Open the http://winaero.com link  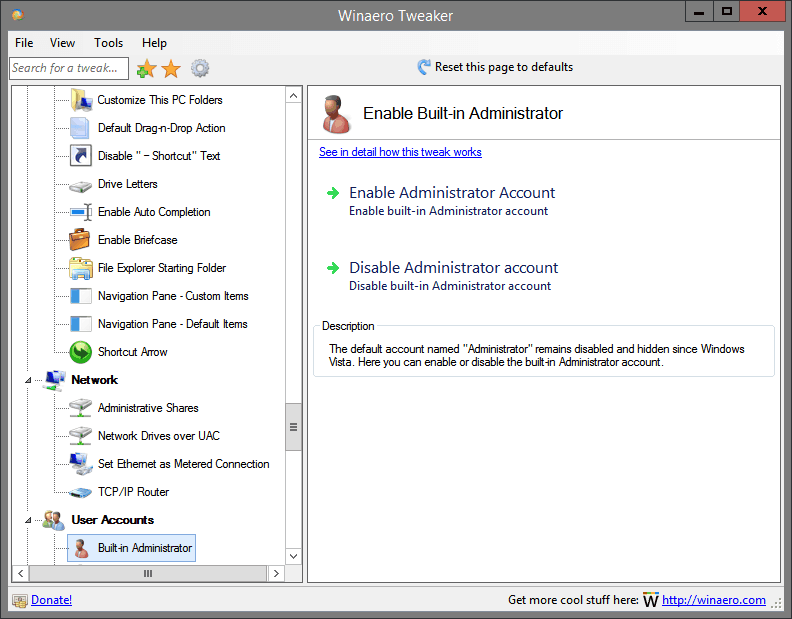[714, 600]
